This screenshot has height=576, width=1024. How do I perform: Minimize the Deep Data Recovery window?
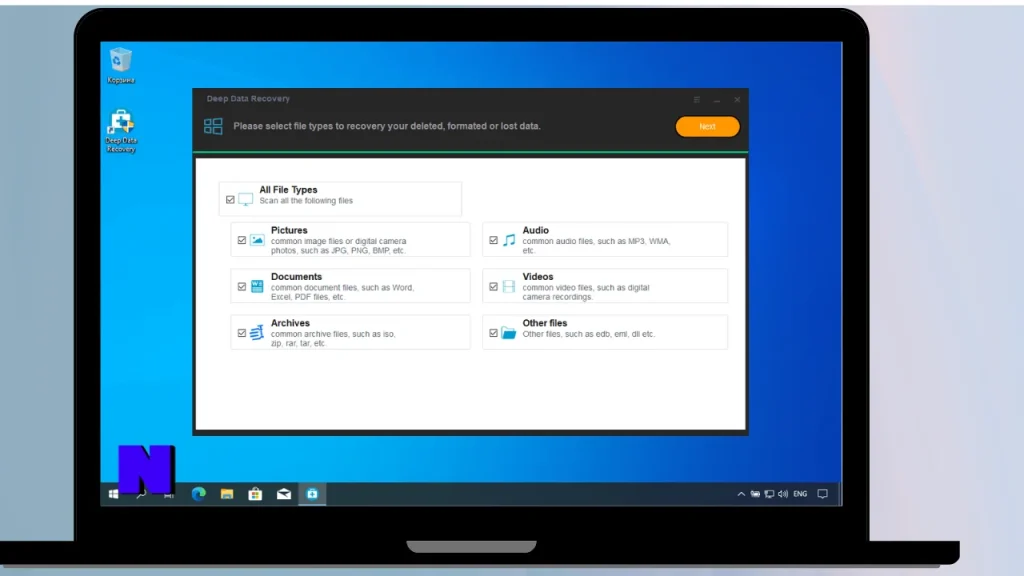pos(717,100)
